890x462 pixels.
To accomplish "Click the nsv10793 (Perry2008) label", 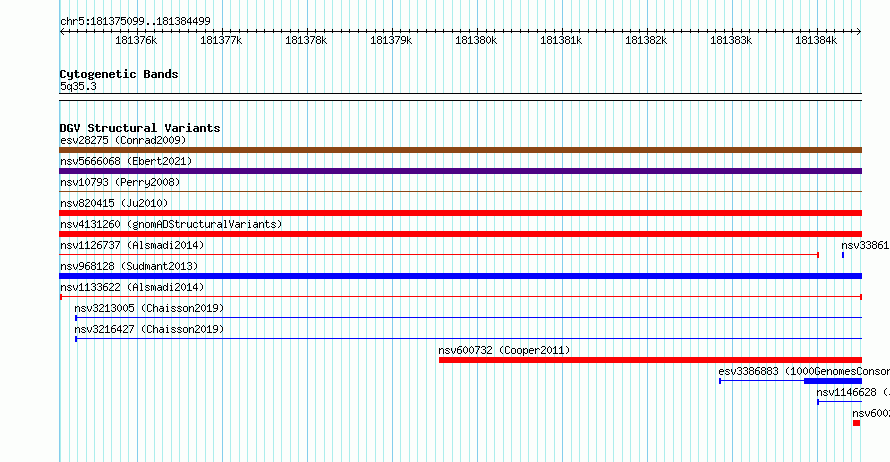I will 120,182.
